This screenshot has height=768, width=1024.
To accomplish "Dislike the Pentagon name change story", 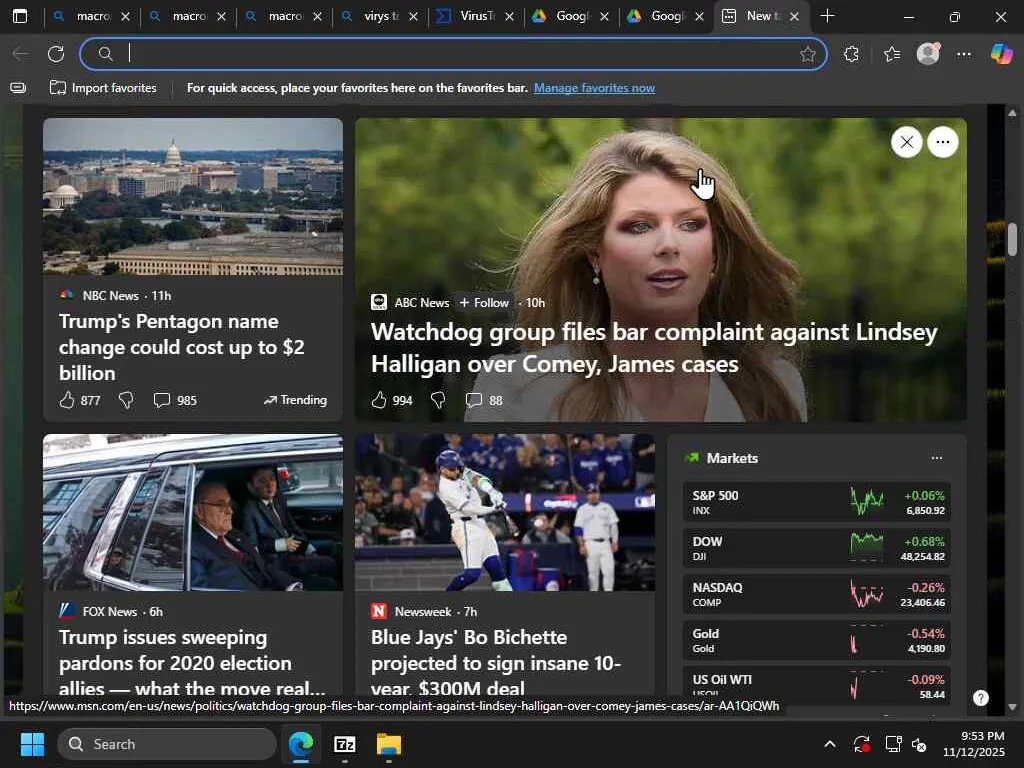I will 126,400.
